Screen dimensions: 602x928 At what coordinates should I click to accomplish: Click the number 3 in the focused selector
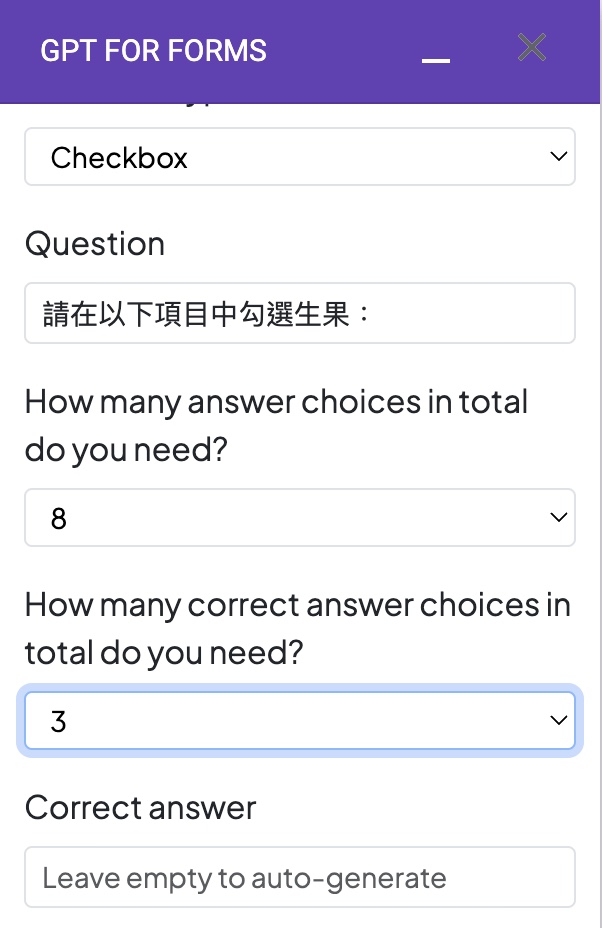[x=58, y=722]
